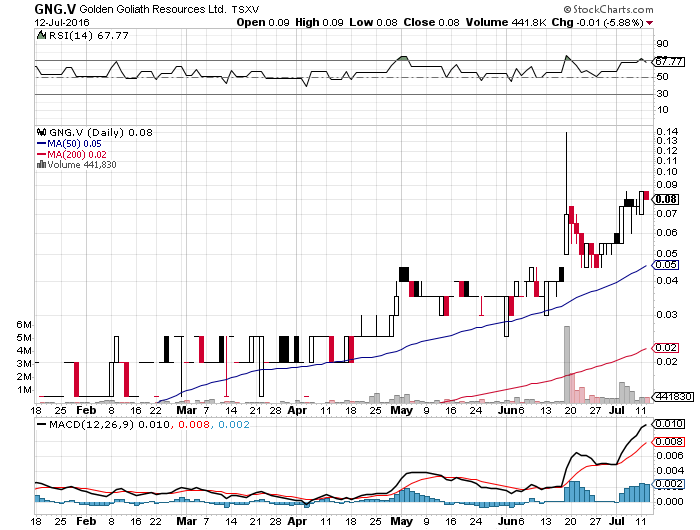Click the blue MA(50) legend marker
Screen dimensions: 700x530
pos(40,143)
